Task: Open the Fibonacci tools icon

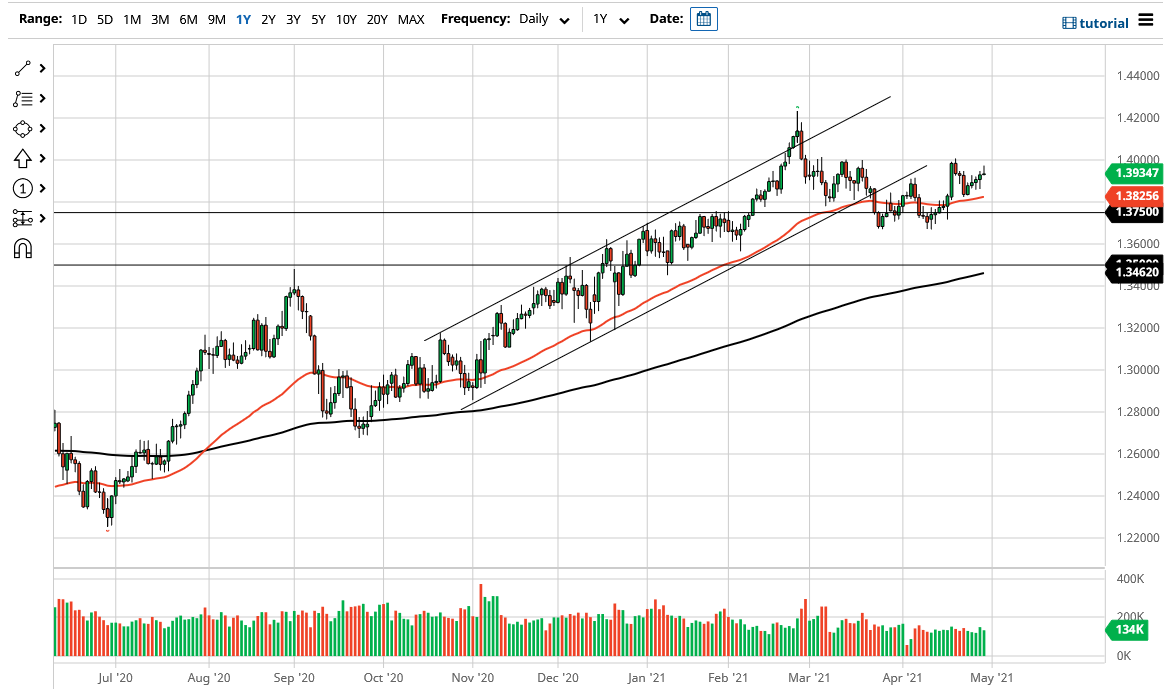Action: click(20, 98)
